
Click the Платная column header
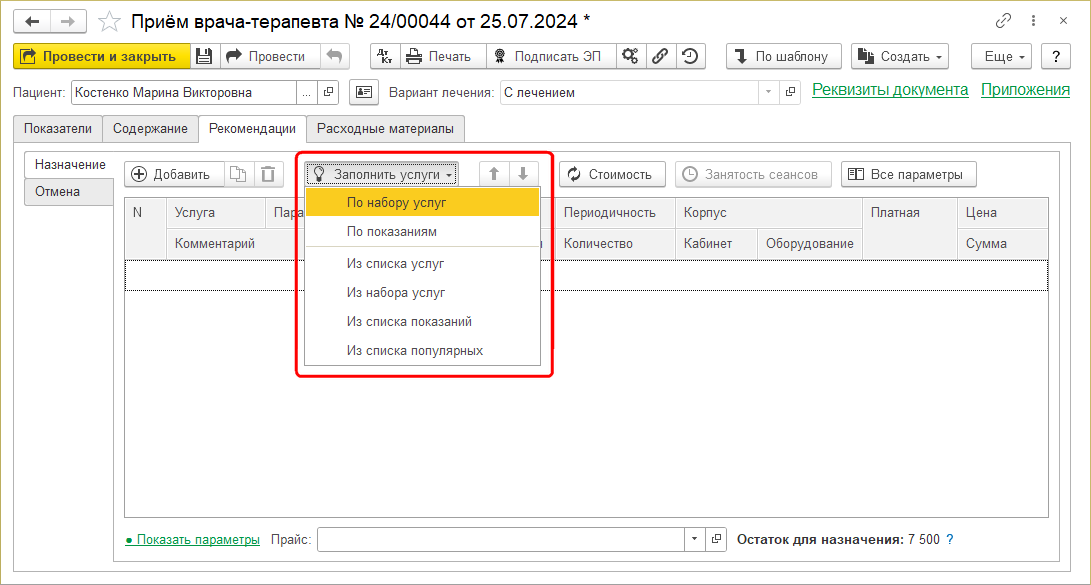pyautogui.click(x=910, y=228)
